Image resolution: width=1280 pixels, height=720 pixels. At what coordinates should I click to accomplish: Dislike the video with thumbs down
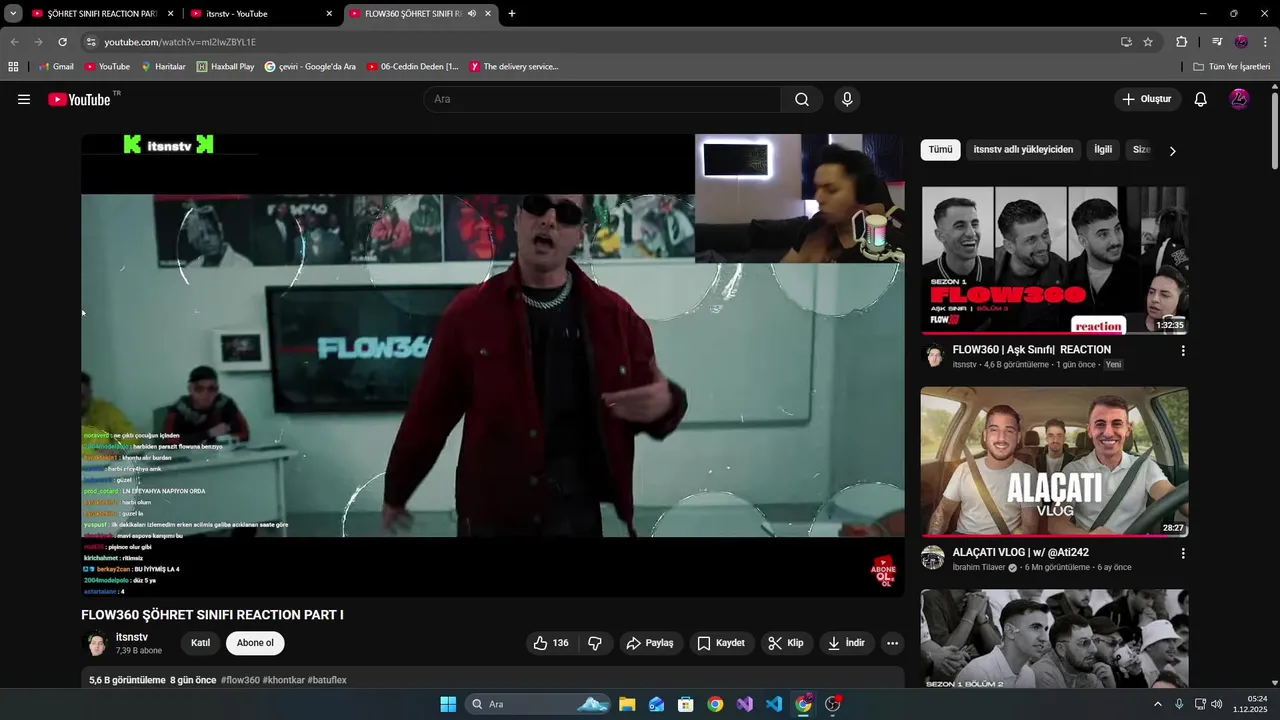click(595, 643)
